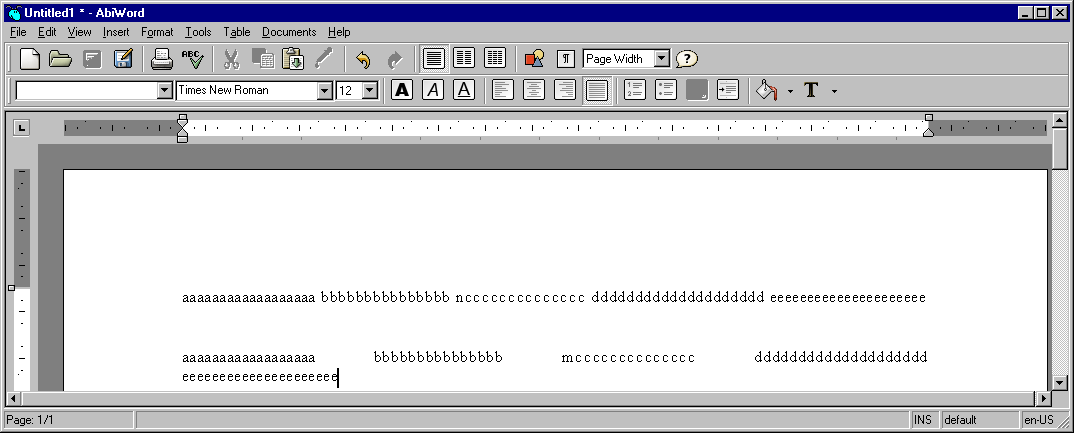The height and width of the screenshot is (433, 1074).
Task: Create a new document with toolbar icon
Action: click(30, 59)
